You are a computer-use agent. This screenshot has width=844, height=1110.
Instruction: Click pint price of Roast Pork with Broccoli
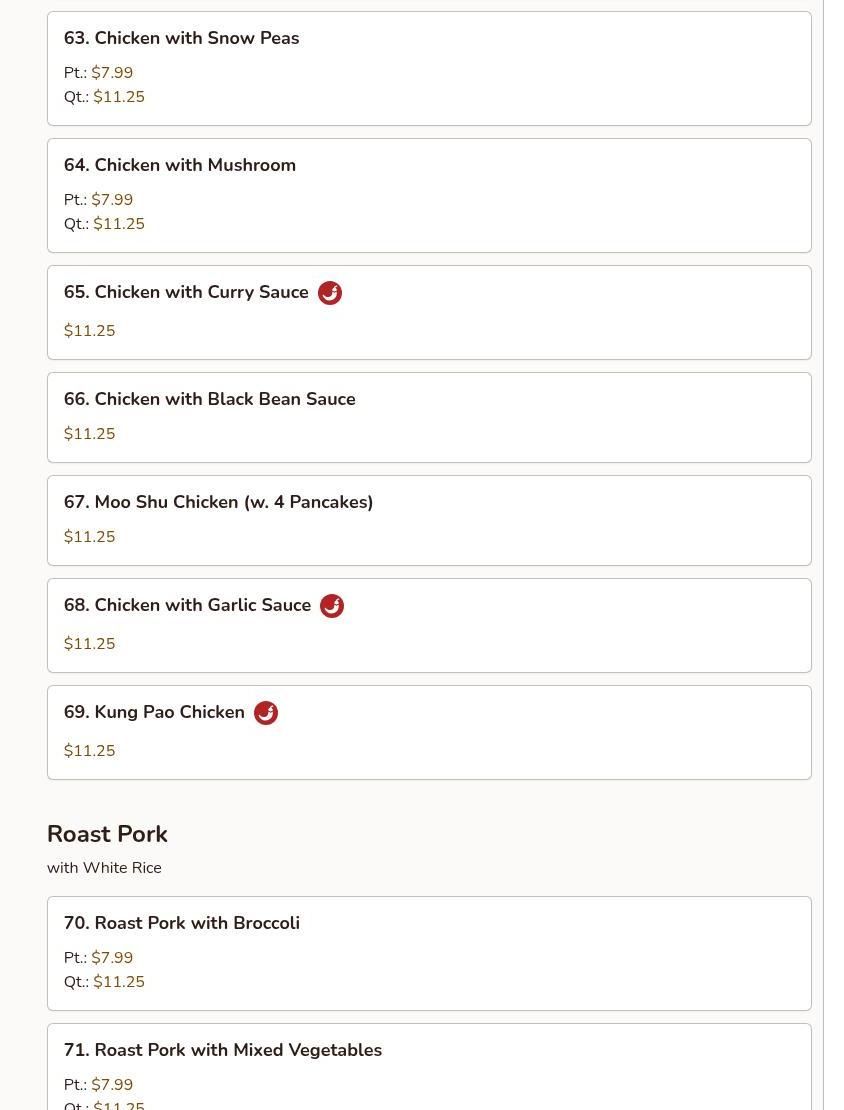pos(112,958)
